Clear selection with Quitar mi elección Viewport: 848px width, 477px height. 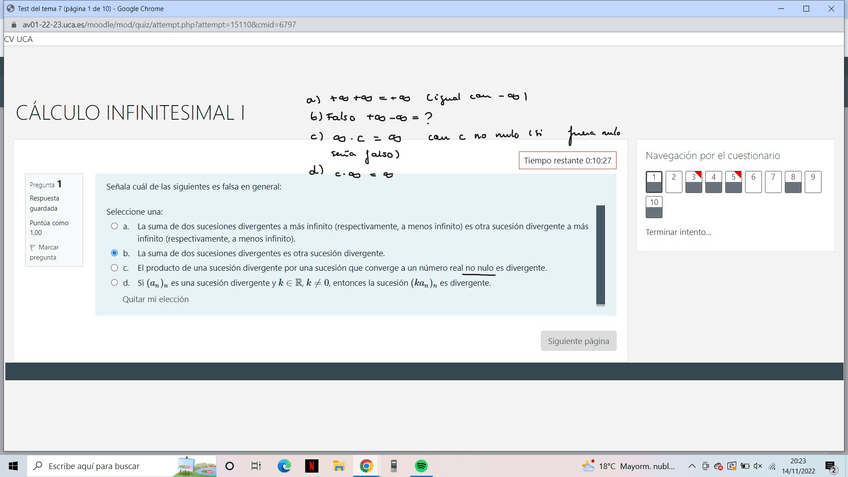[155, 299]
